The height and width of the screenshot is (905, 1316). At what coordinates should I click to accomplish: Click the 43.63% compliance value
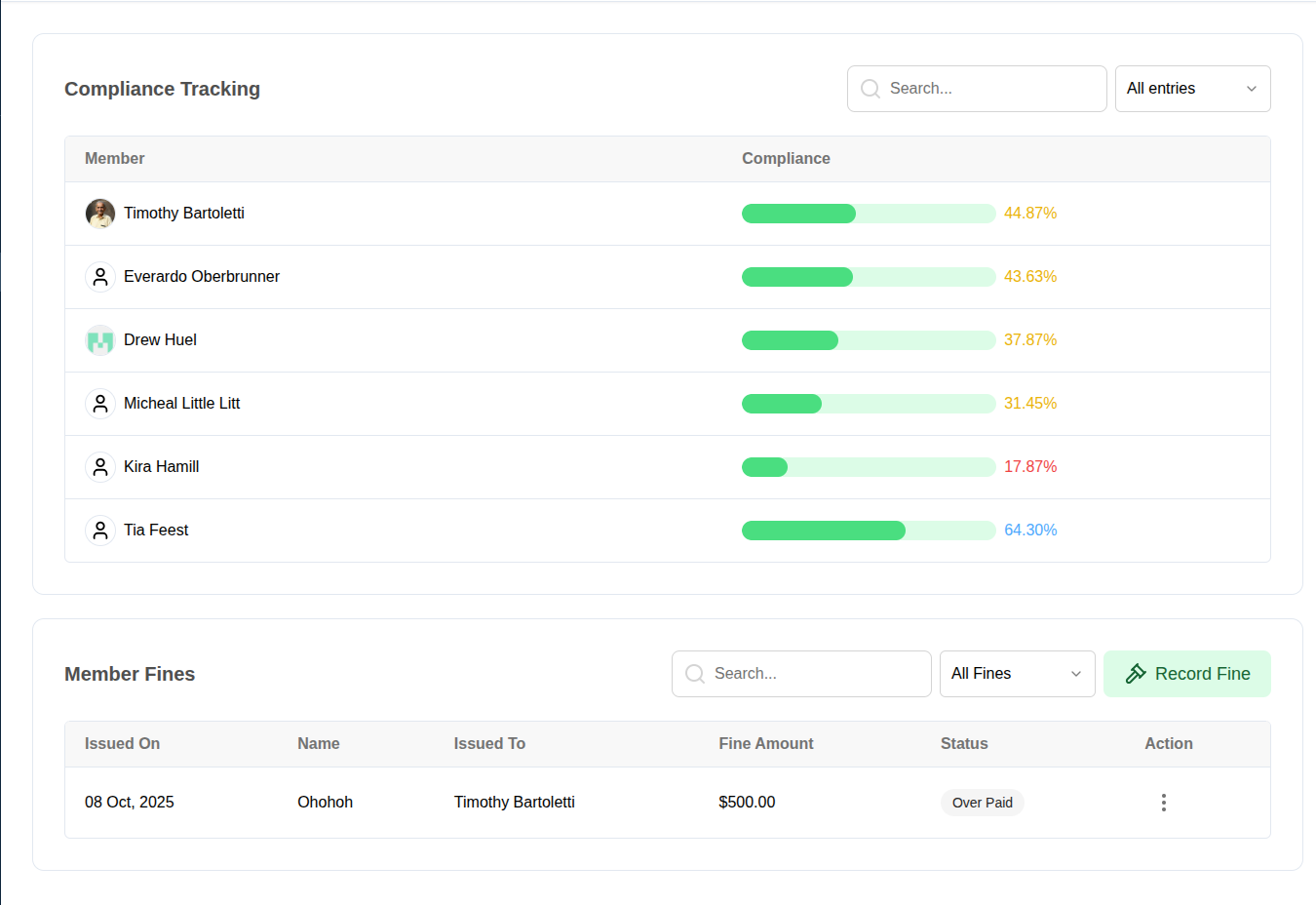[x=1030, y=277]
